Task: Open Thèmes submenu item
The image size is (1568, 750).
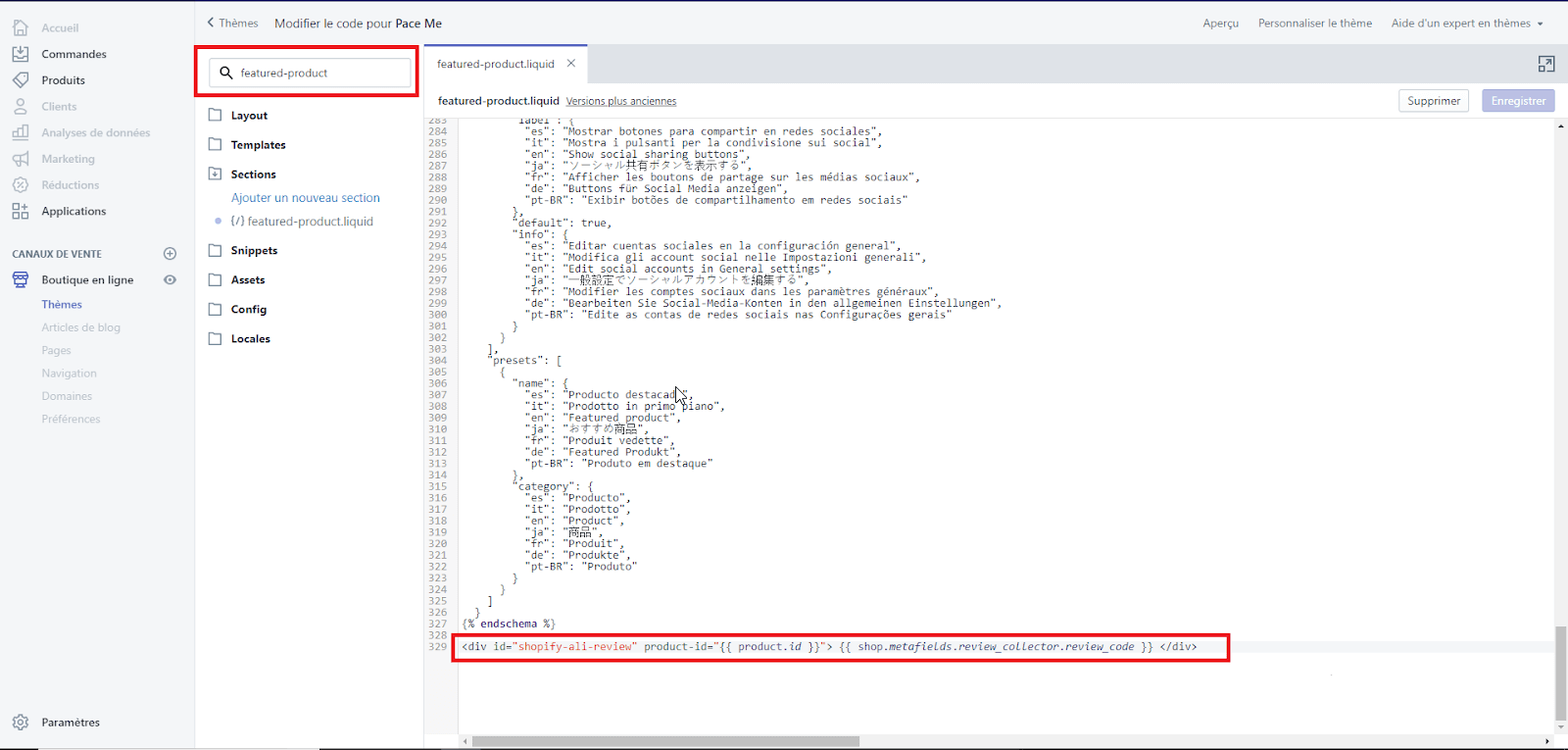Action: tap(62, 305)
